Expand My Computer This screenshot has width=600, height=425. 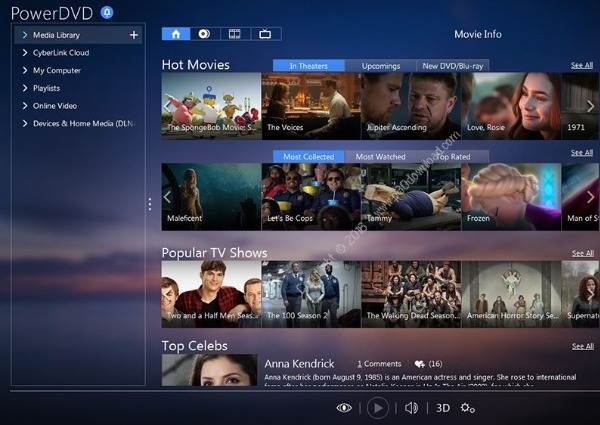25,70
